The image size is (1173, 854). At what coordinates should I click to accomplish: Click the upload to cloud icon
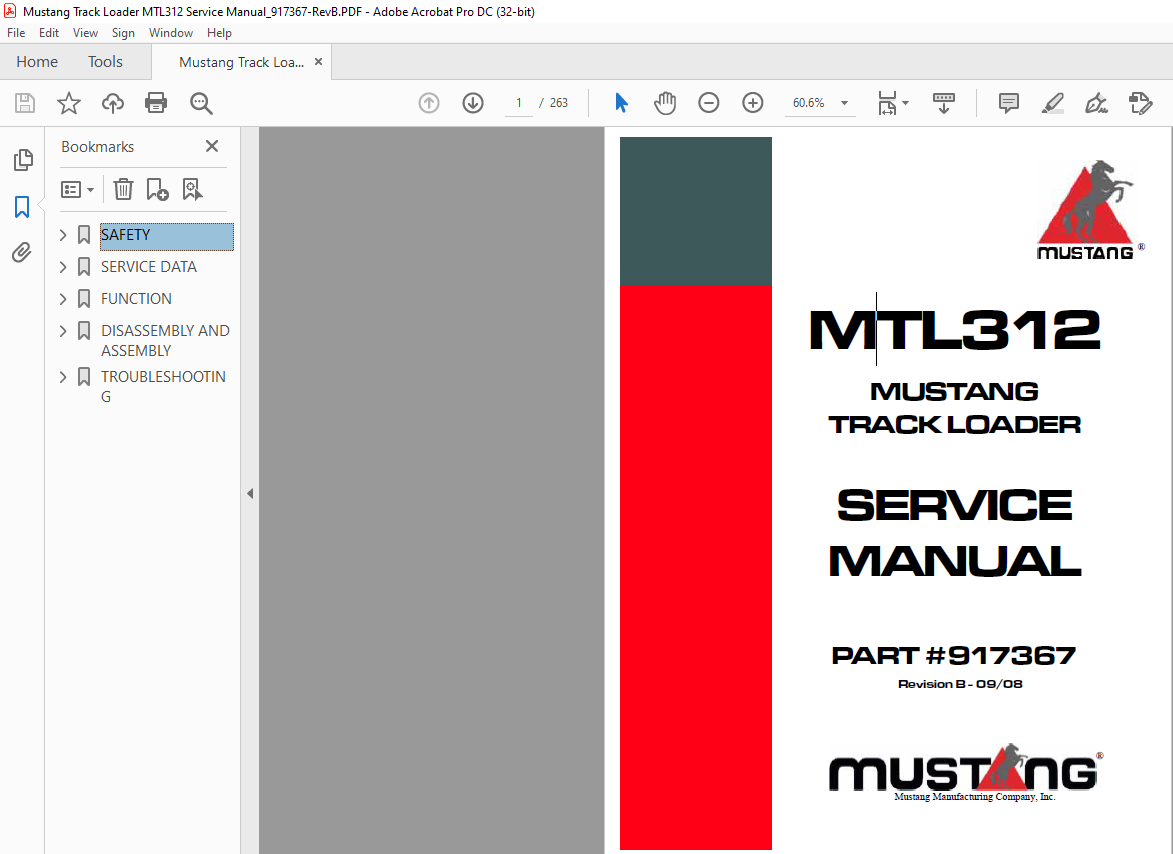[113, 102]
